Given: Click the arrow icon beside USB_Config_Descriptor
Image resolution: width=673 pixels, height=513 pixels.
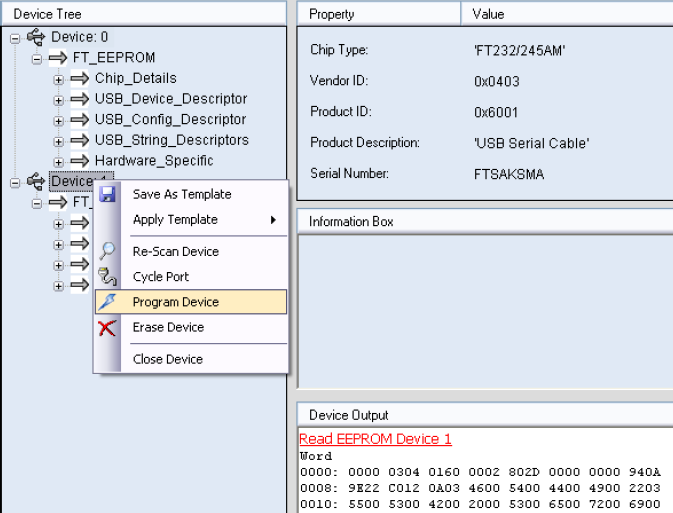Looking at the screenshot, I should pyautogui.click(x=79, y=119).
